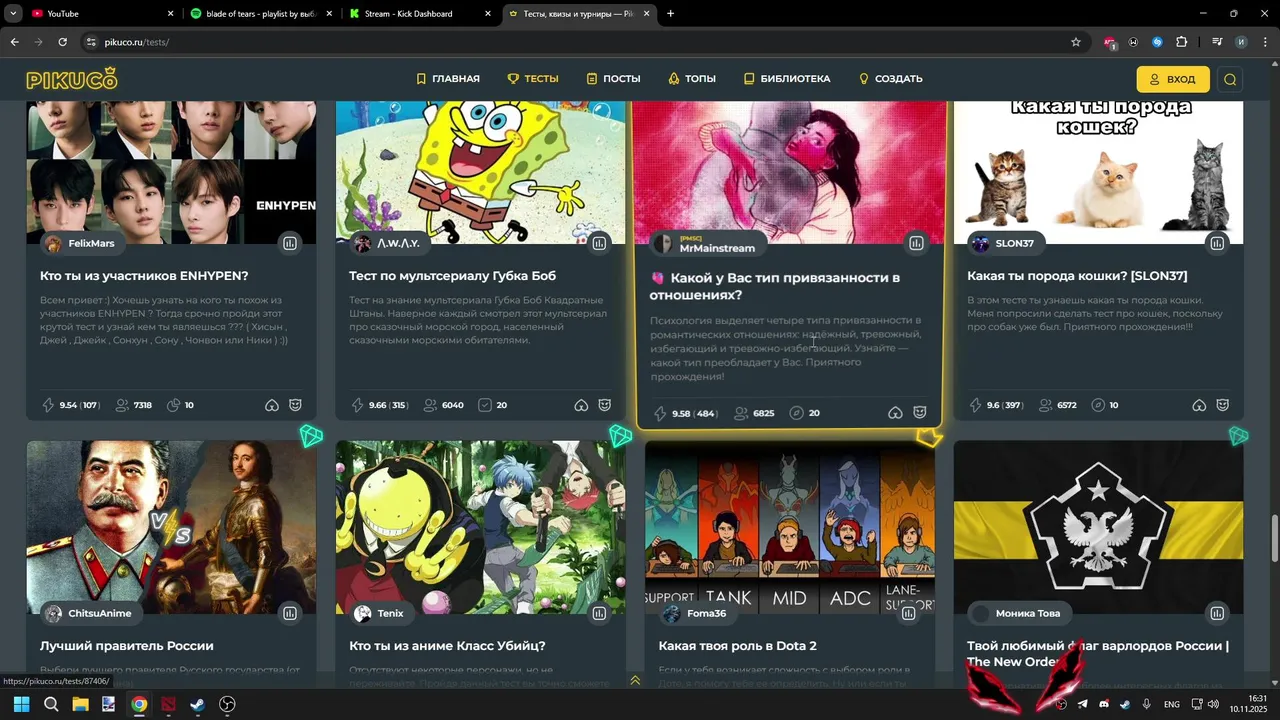
Task: Open 'Тест по мультсериалу Губка Боб'
Action: (452, 276)
